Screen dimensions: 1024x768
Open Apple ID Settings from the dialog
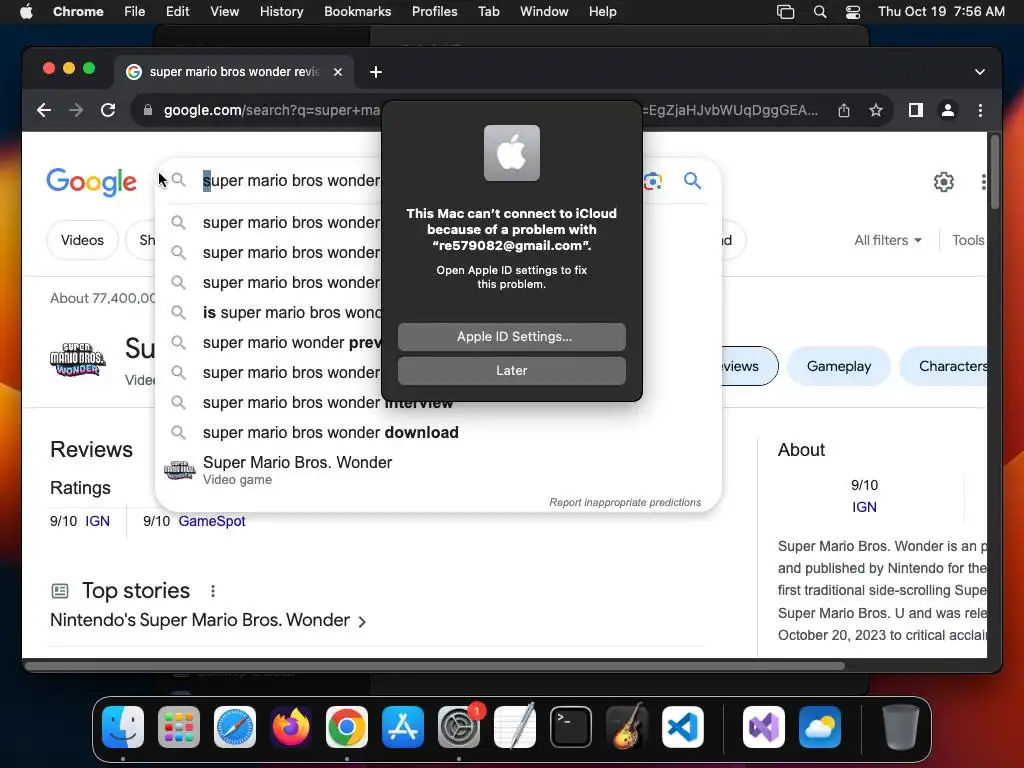(511, 336)
